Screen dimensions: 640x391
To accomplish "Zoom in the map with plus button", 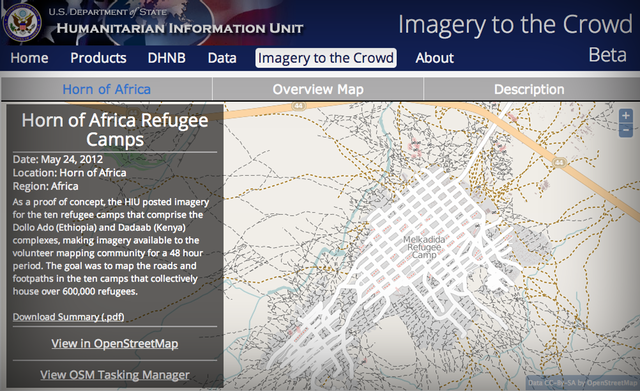I will pos(626,116).
